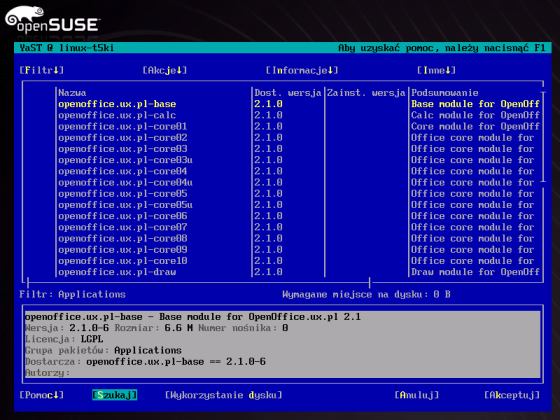Screen dimensions: 560x420
Task: Click the F1 help hint text
Action: (x=442, y=48)
